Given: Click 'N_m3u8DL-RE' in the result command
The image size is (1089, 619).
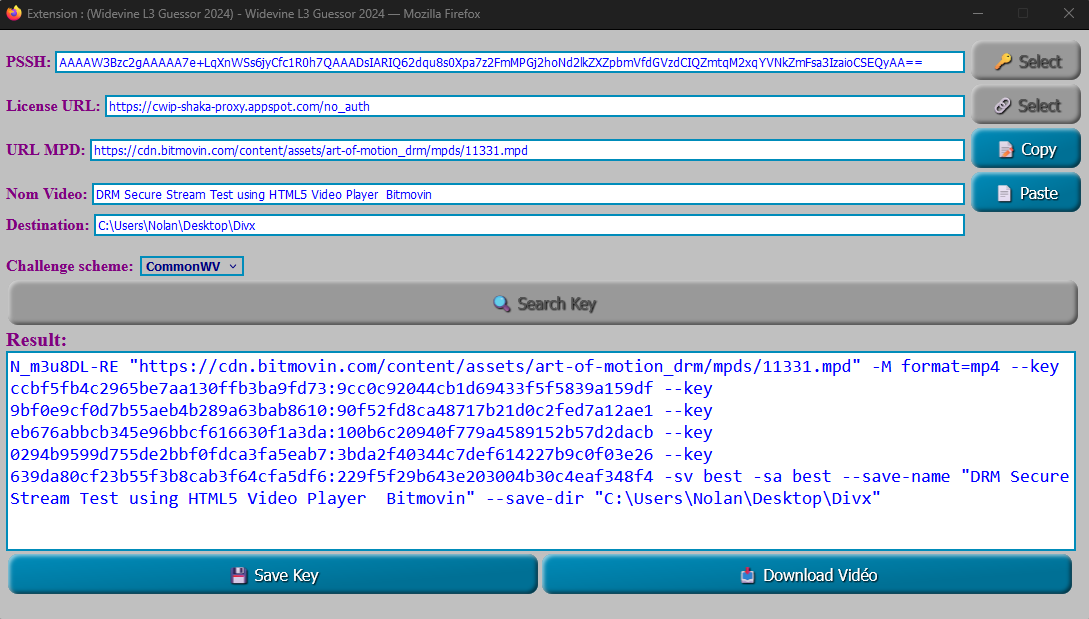Looking at the screenshot, I should pyautogui.click(x=64, y=366).
